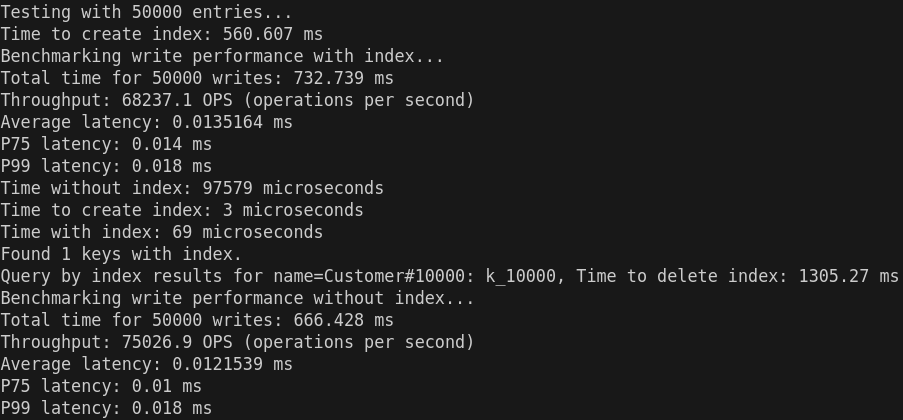Click the 732.739 ms total write time
This screenshot has height=420, width=903.
click(x=344, y=78)
